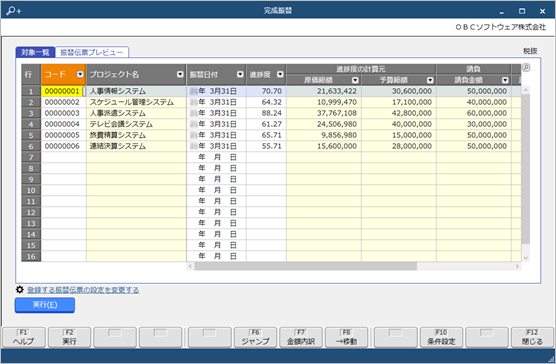Viewport: 556px width, 364px height.
Task: Select code cell 00000006
Action: click(62, 146)
